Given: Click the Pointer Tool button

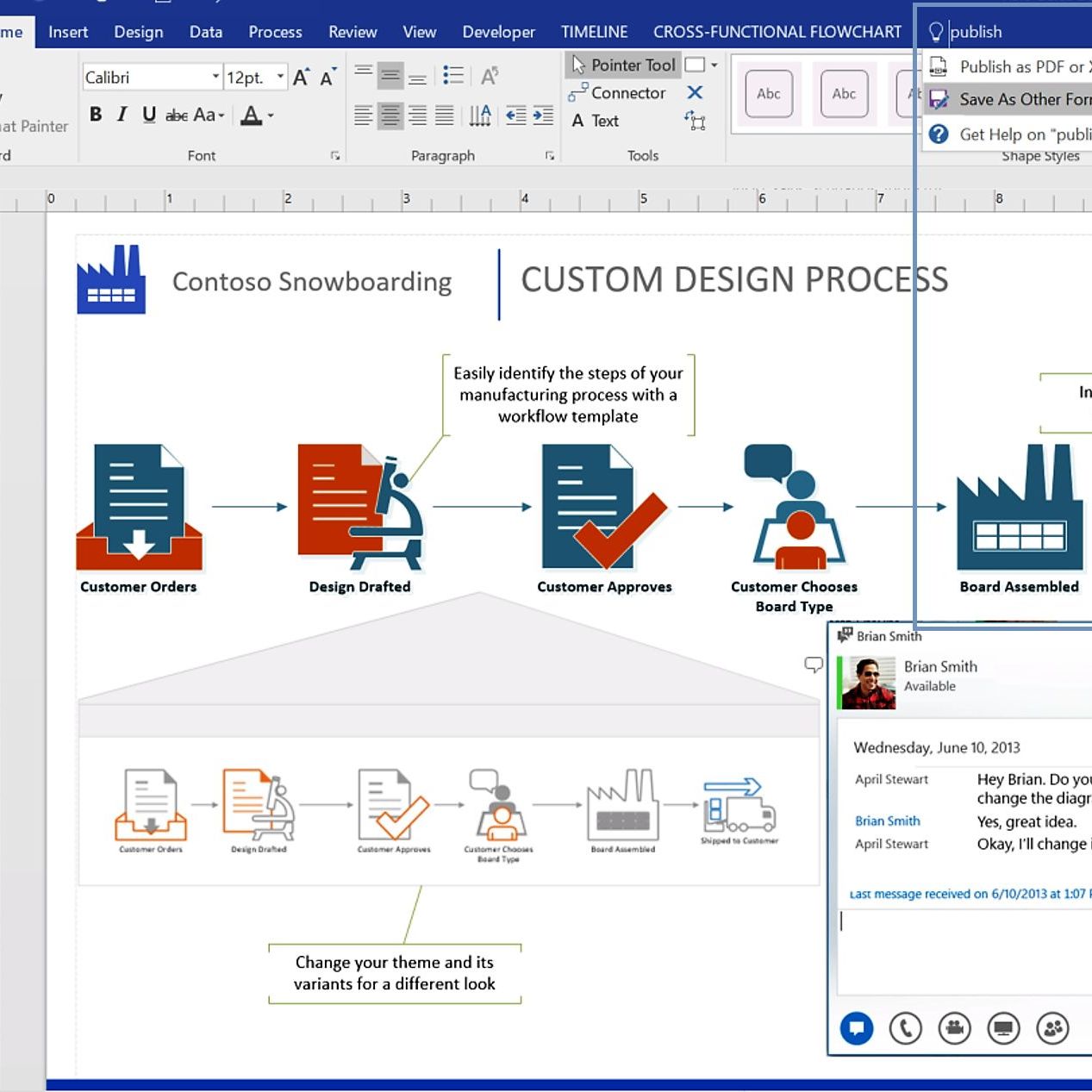Looking at the screenshot, I should point(623,65).
